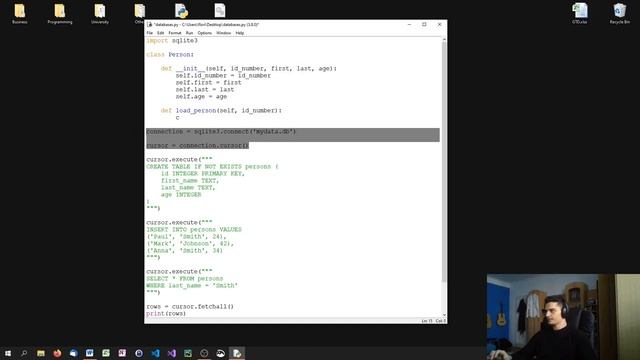Click the IDLE window title bar icon

point(149,24)
